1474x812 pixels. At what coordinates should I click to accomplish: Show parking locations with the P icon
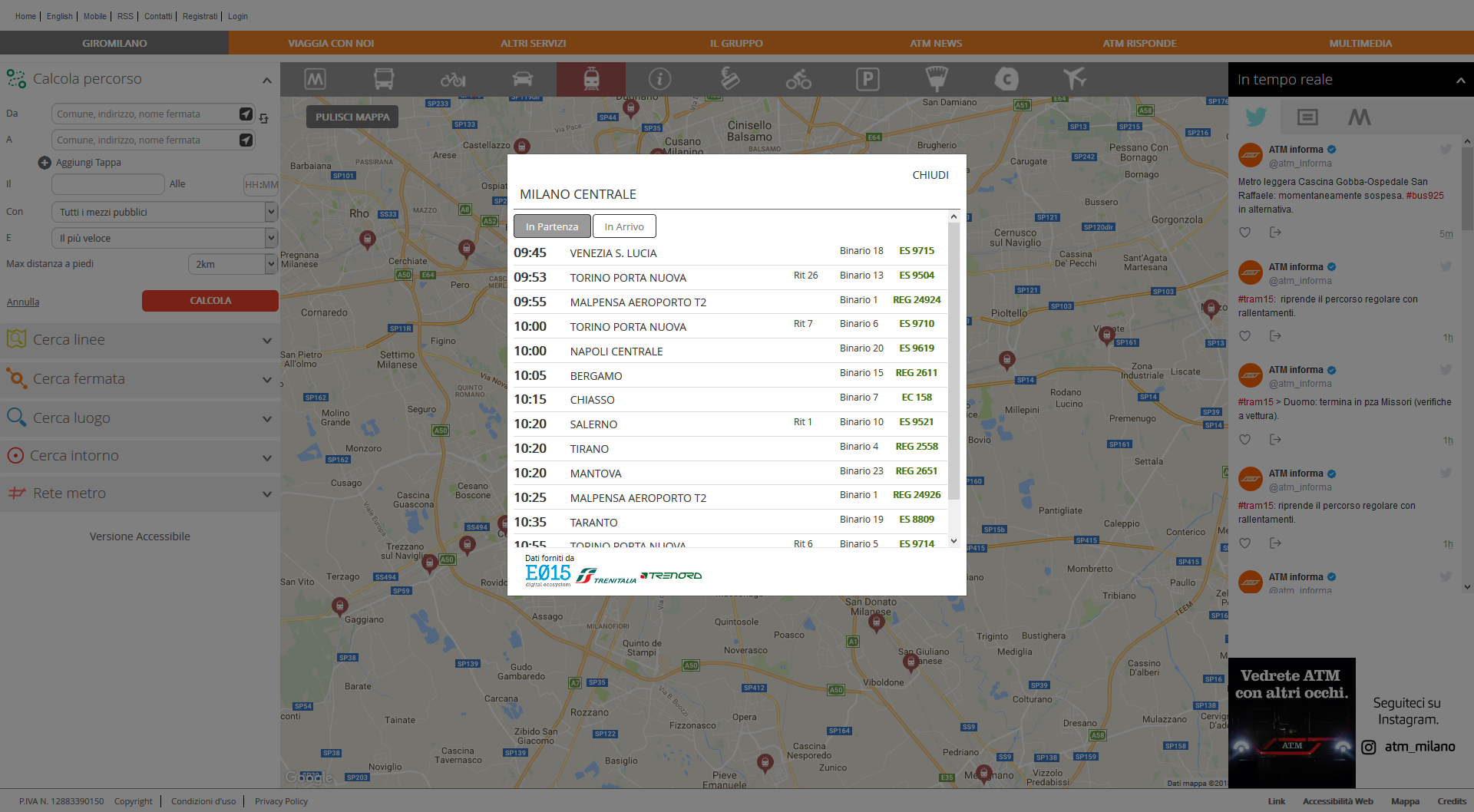coord(868,79)
